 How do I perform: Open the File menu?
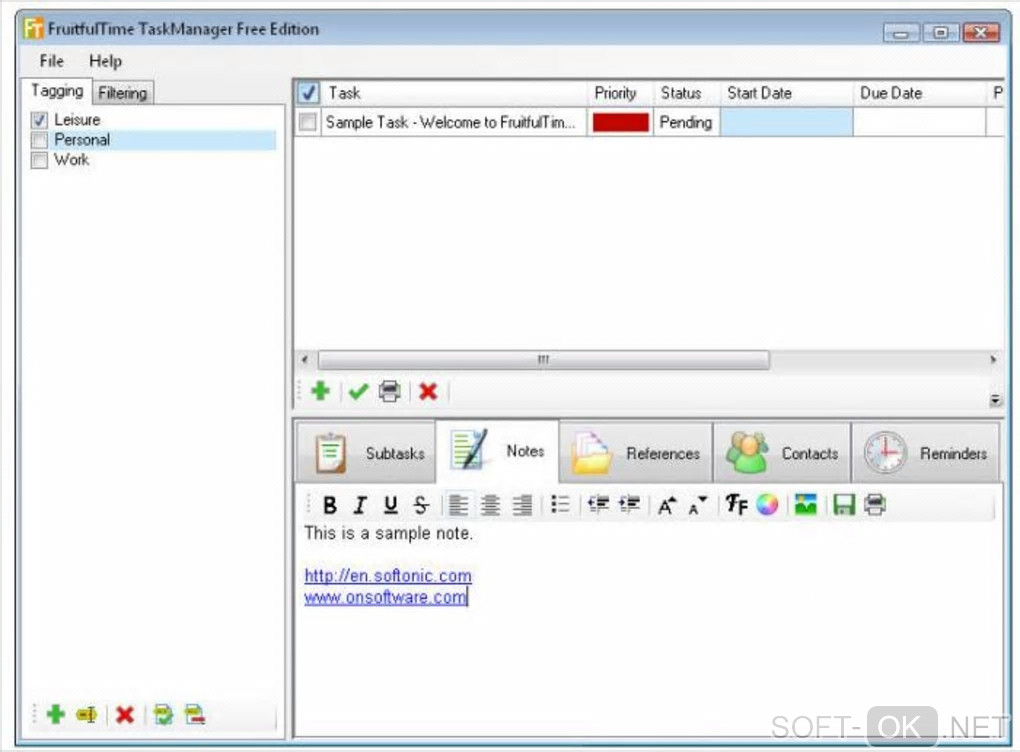point(51,61)
